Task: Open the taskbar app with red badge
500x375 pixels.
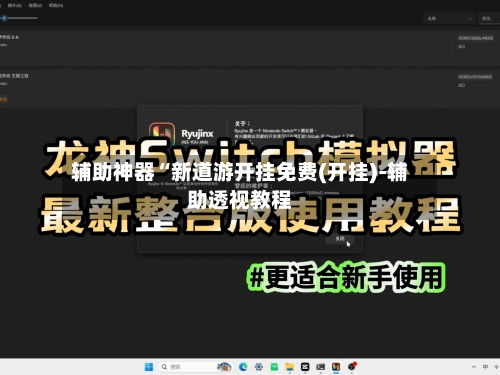Action: point(352,366)
